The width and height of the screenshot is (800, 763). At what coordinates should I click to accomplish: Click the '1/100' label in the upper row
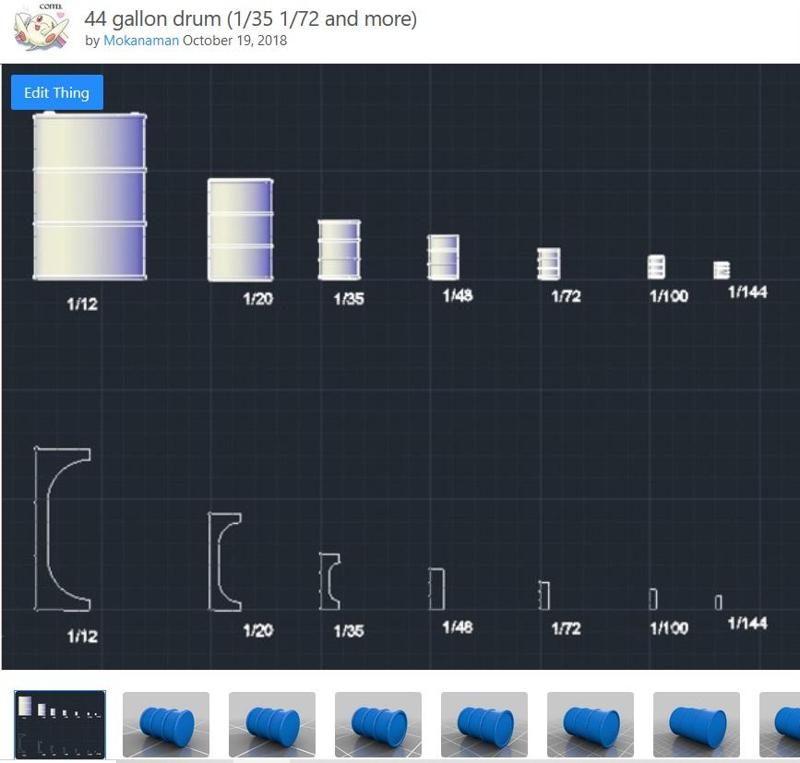pos(669,296)
